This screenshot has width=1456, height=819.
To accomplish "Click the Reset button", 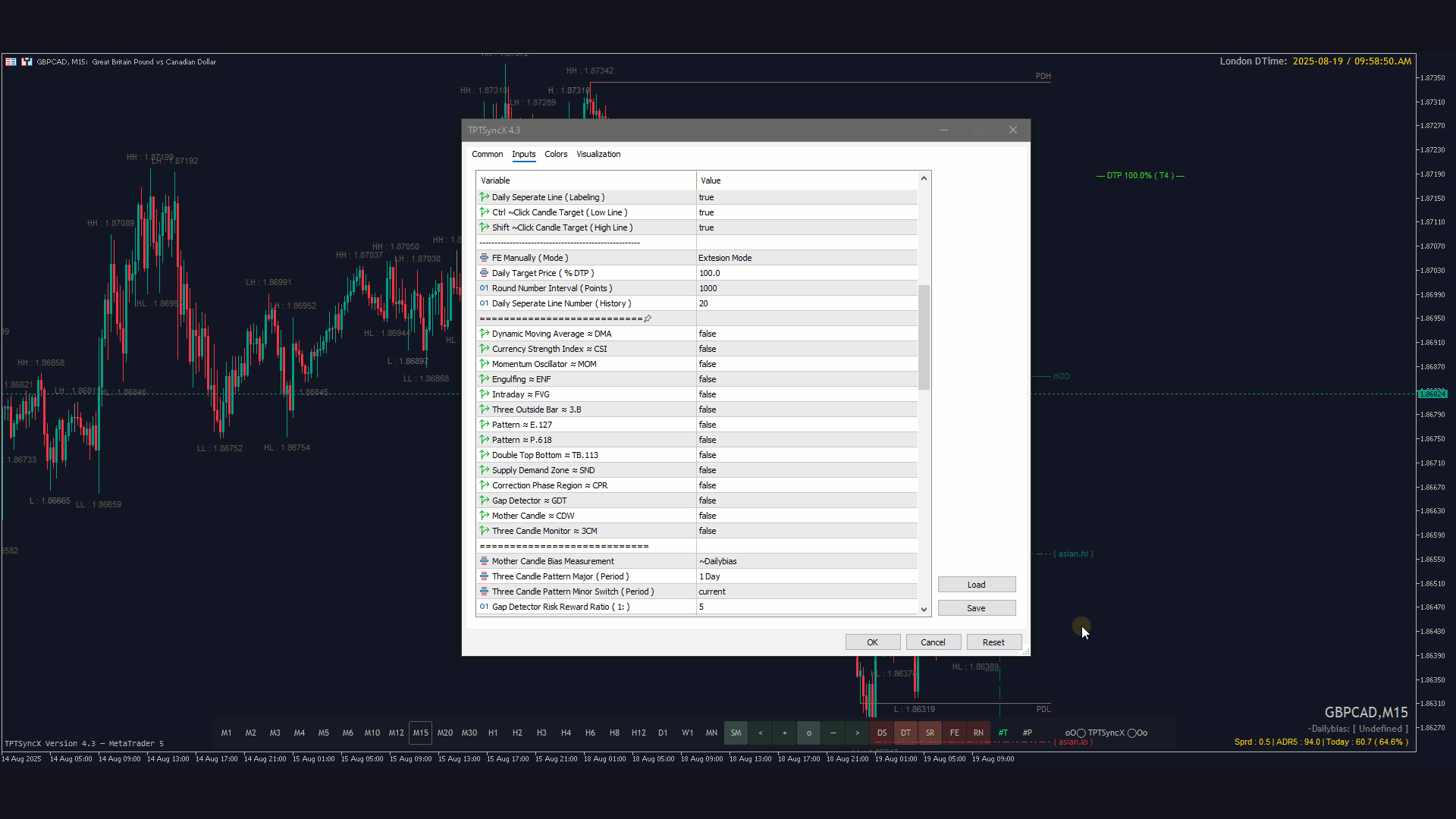I will 994,642.
